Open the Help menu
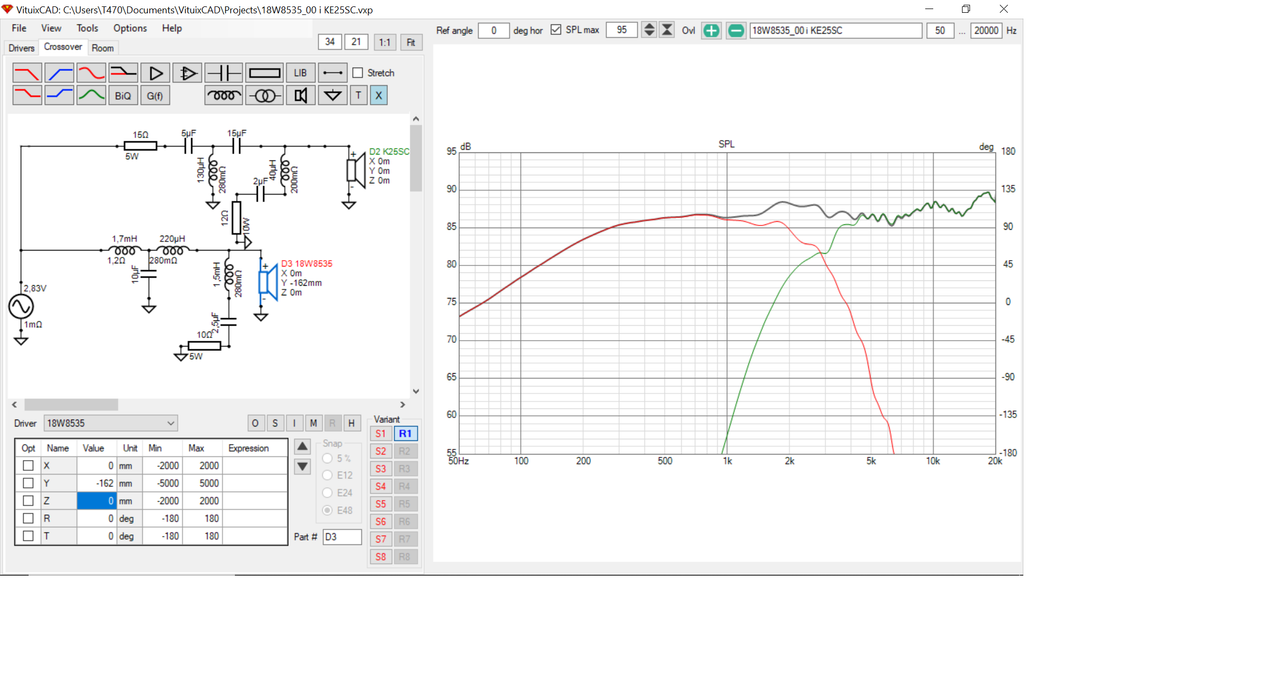 172,28
